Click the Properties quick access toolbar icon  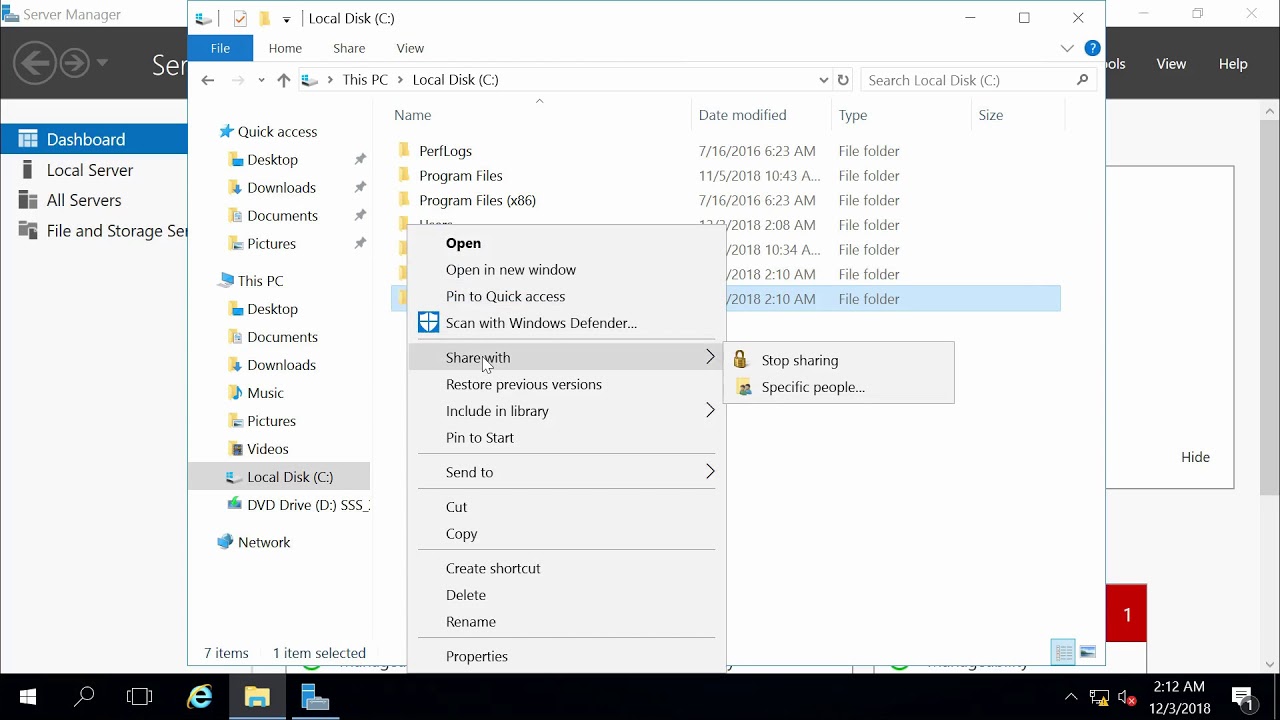point(240,19)
